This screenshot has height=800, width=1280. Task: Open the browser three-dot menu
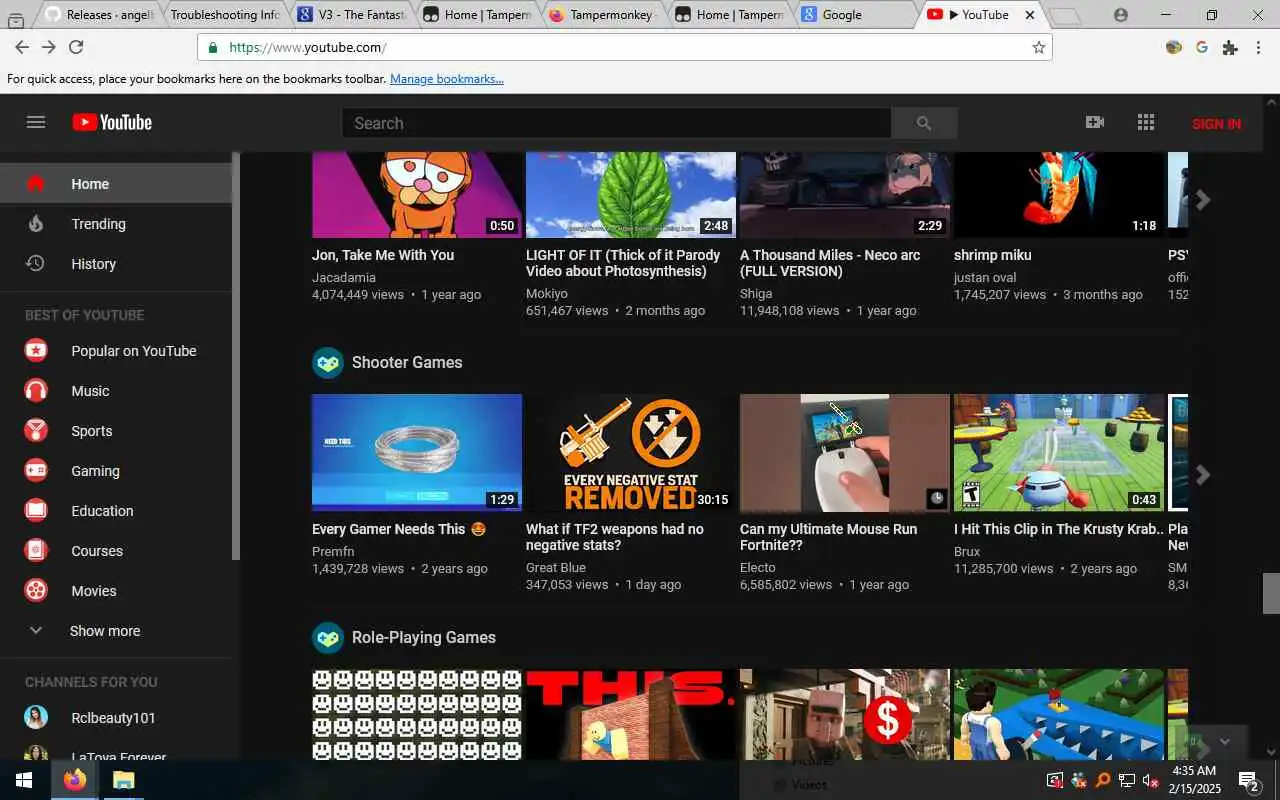(1260, 47)
